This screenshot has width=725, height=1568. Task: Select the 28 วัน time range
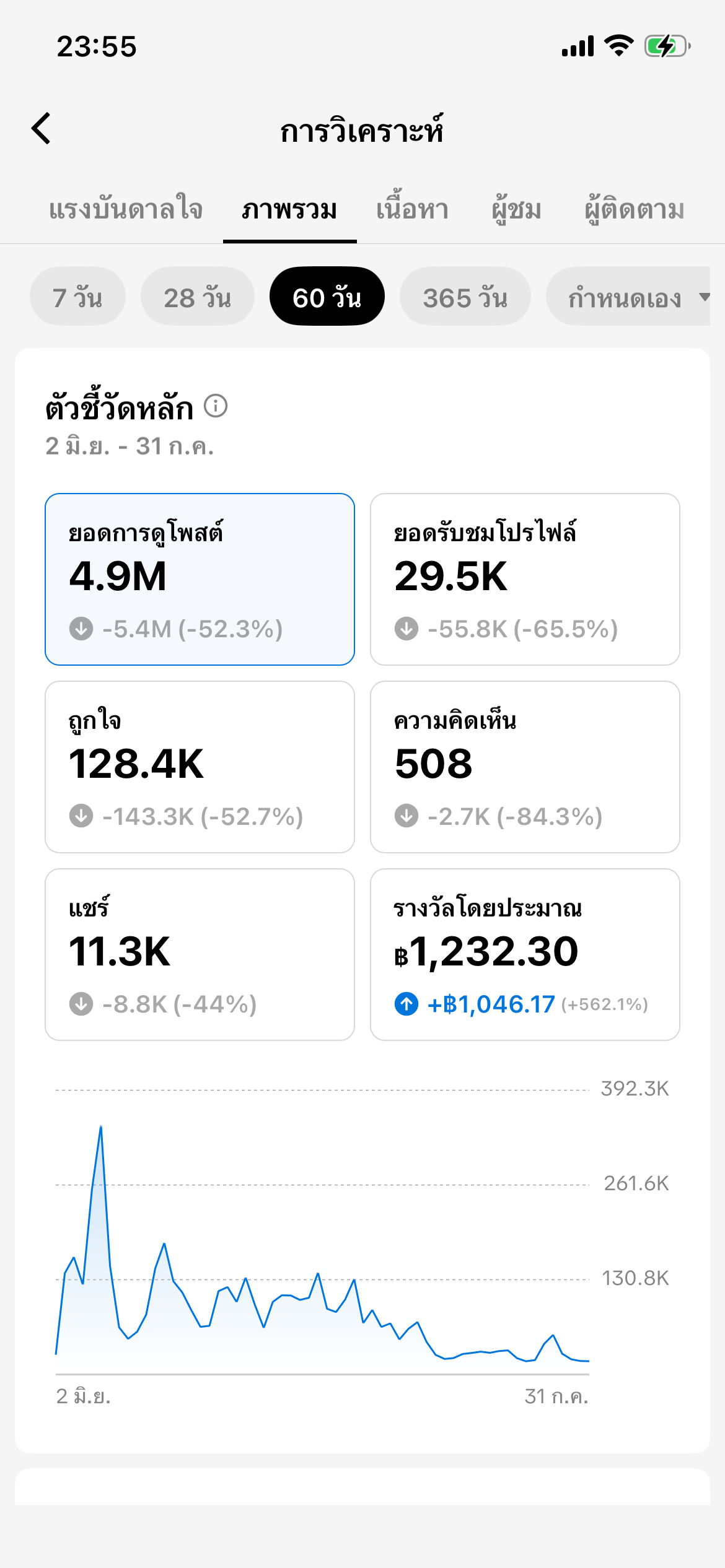coord(198,297)
